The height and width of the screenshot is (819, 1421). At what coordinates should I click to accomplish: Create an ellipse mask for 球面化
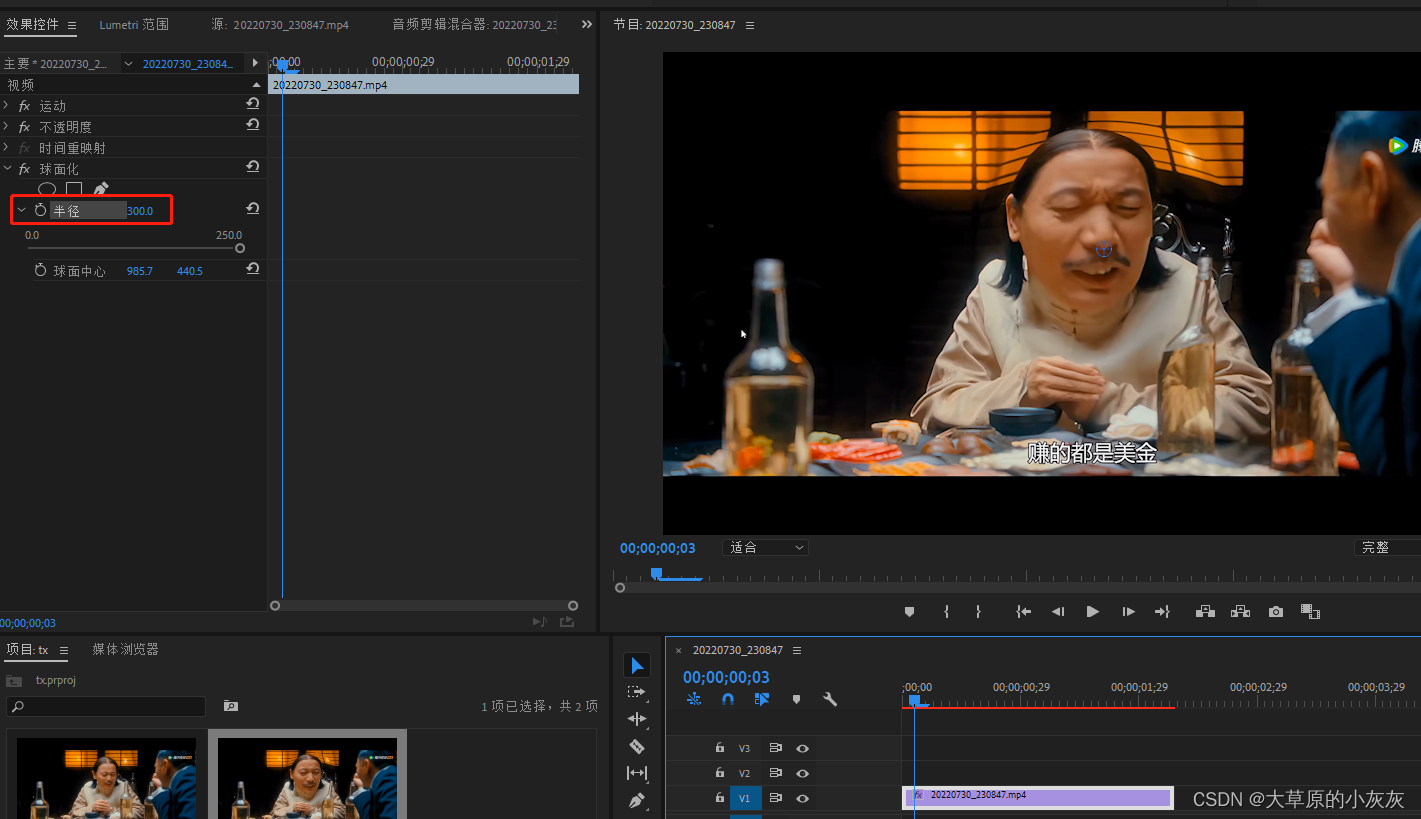(x=47, y=189)
